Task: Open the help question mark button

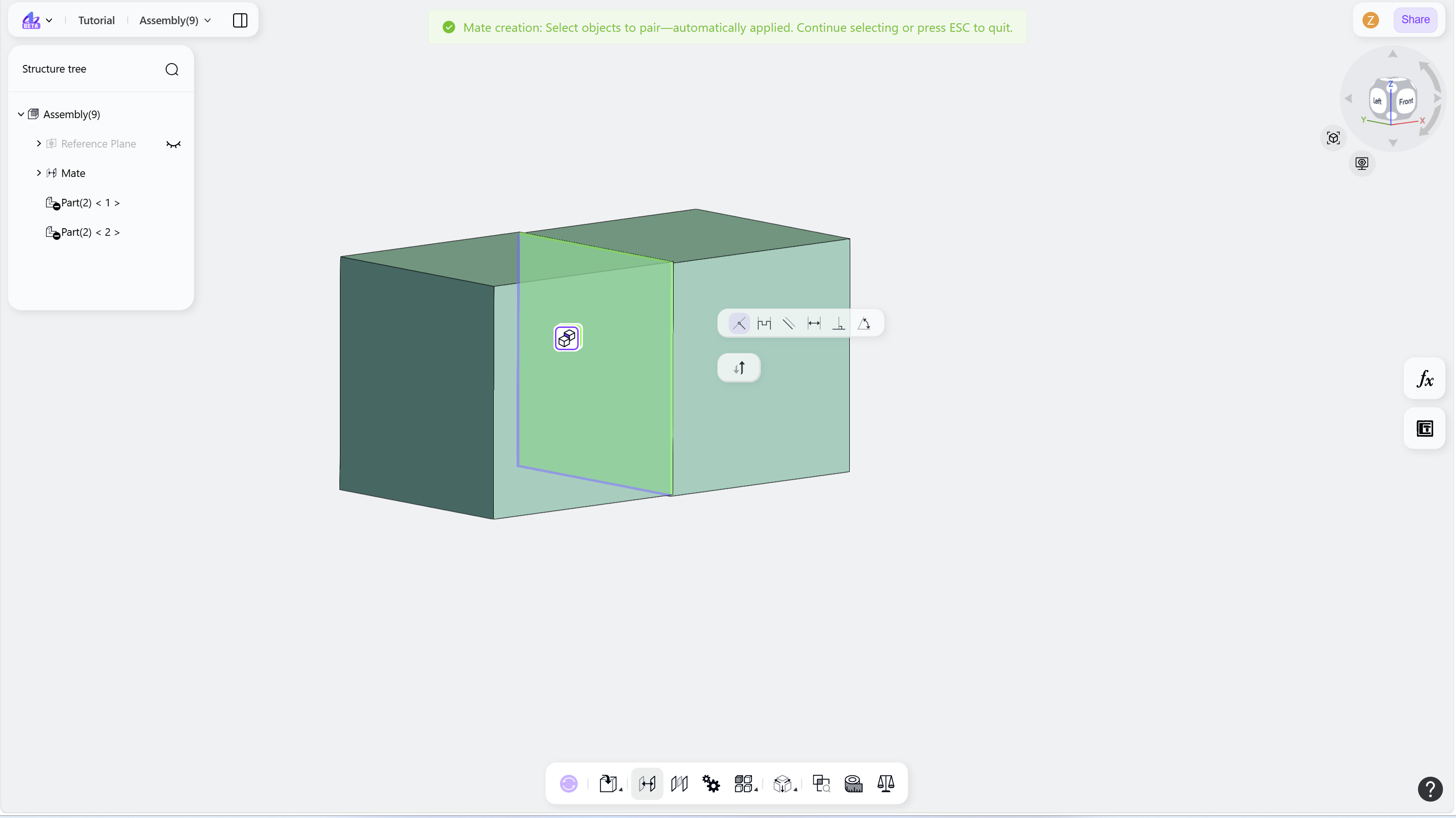Action: (x=1430, y=789)
